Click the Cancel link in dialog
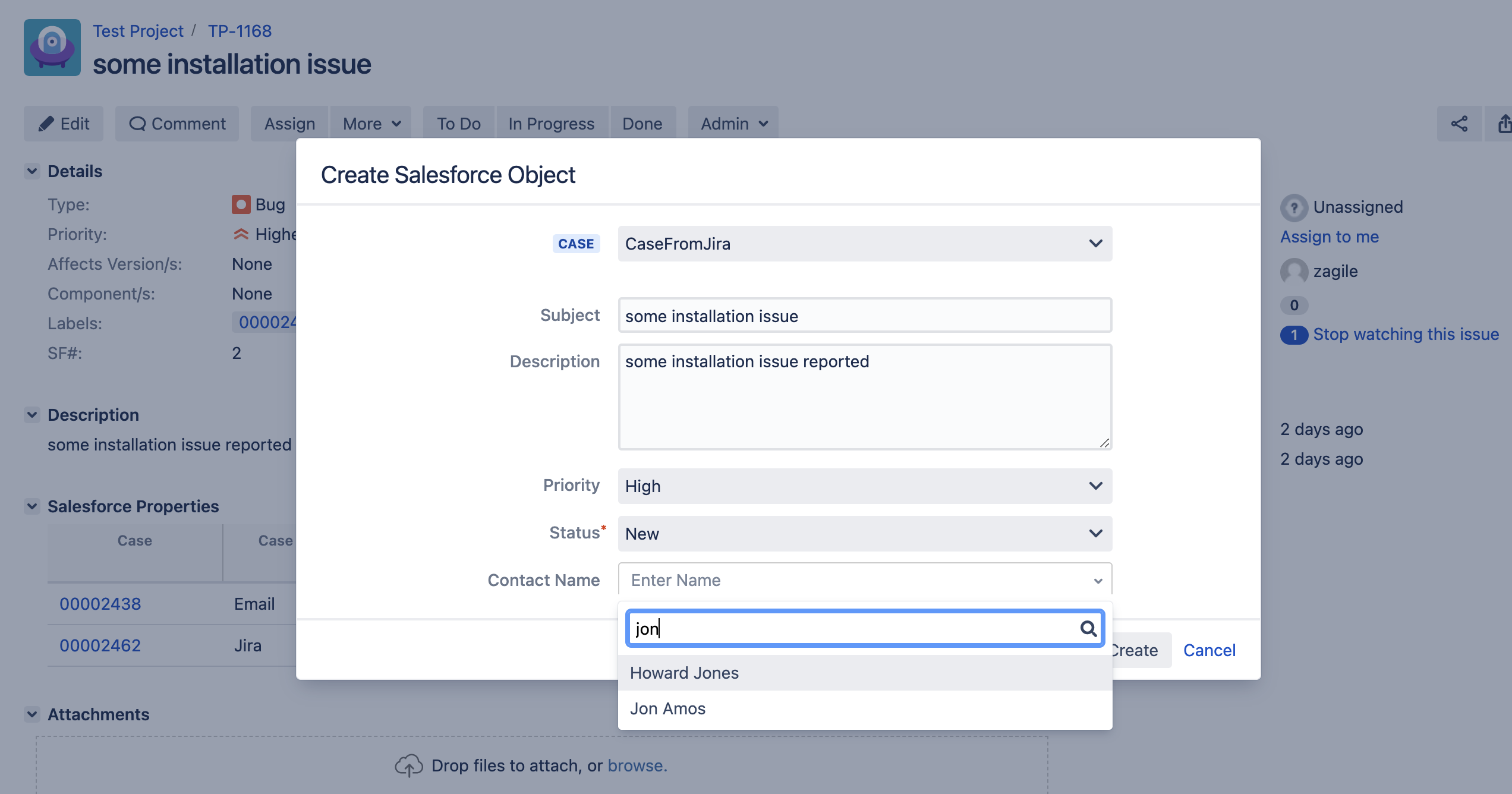 1209,650
